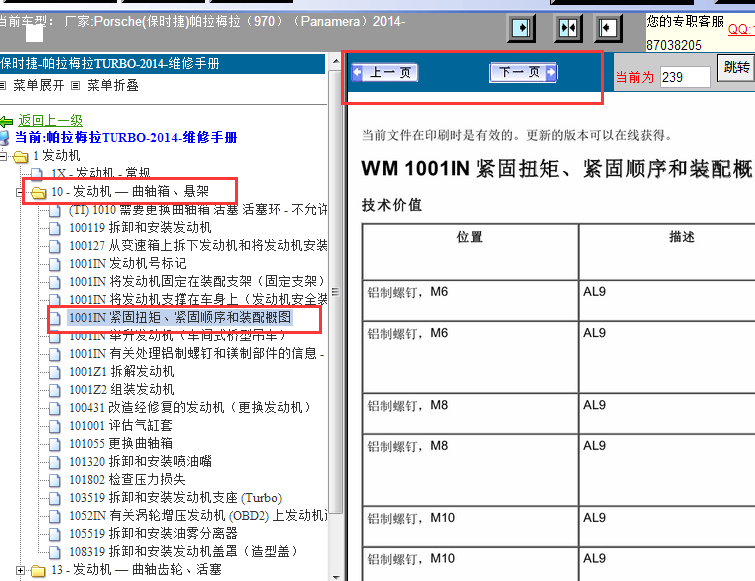
Task: Open 100431 改造经修复的发动机
Action: pos(190,407)
